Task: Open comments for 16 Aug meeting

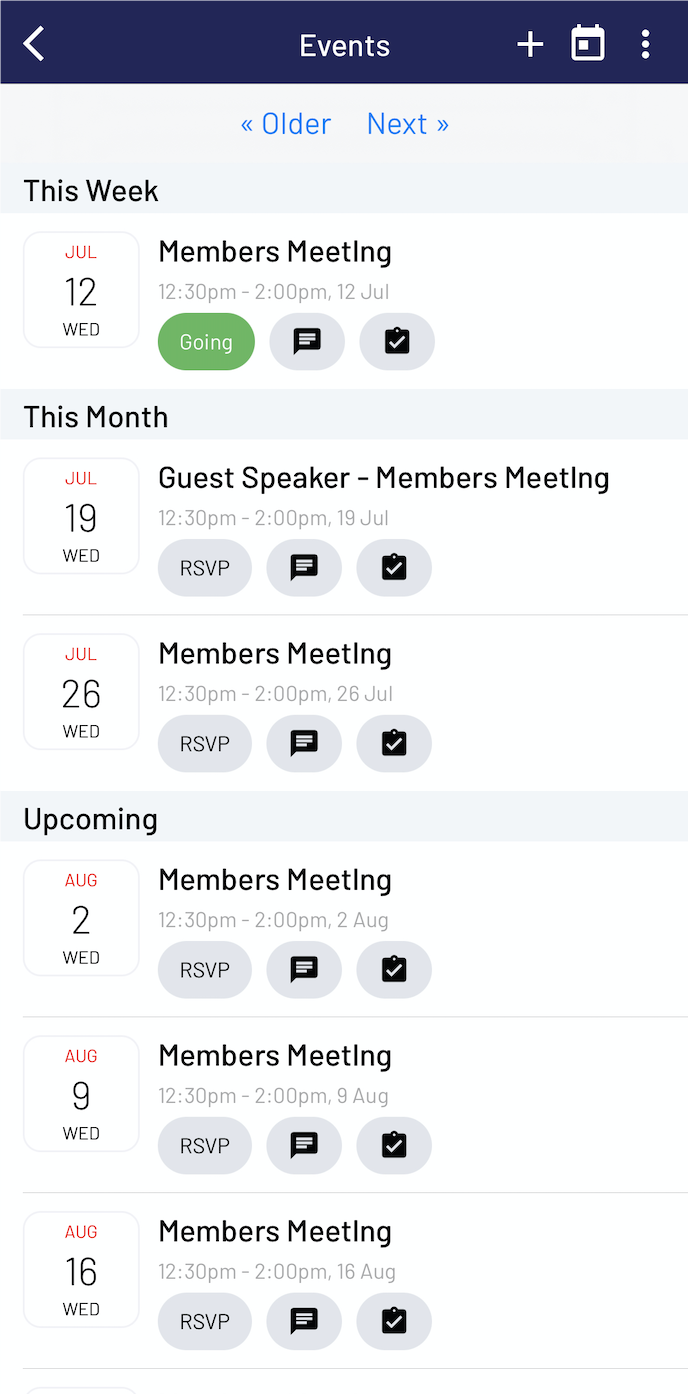Action: click(x=304, y=1321)
